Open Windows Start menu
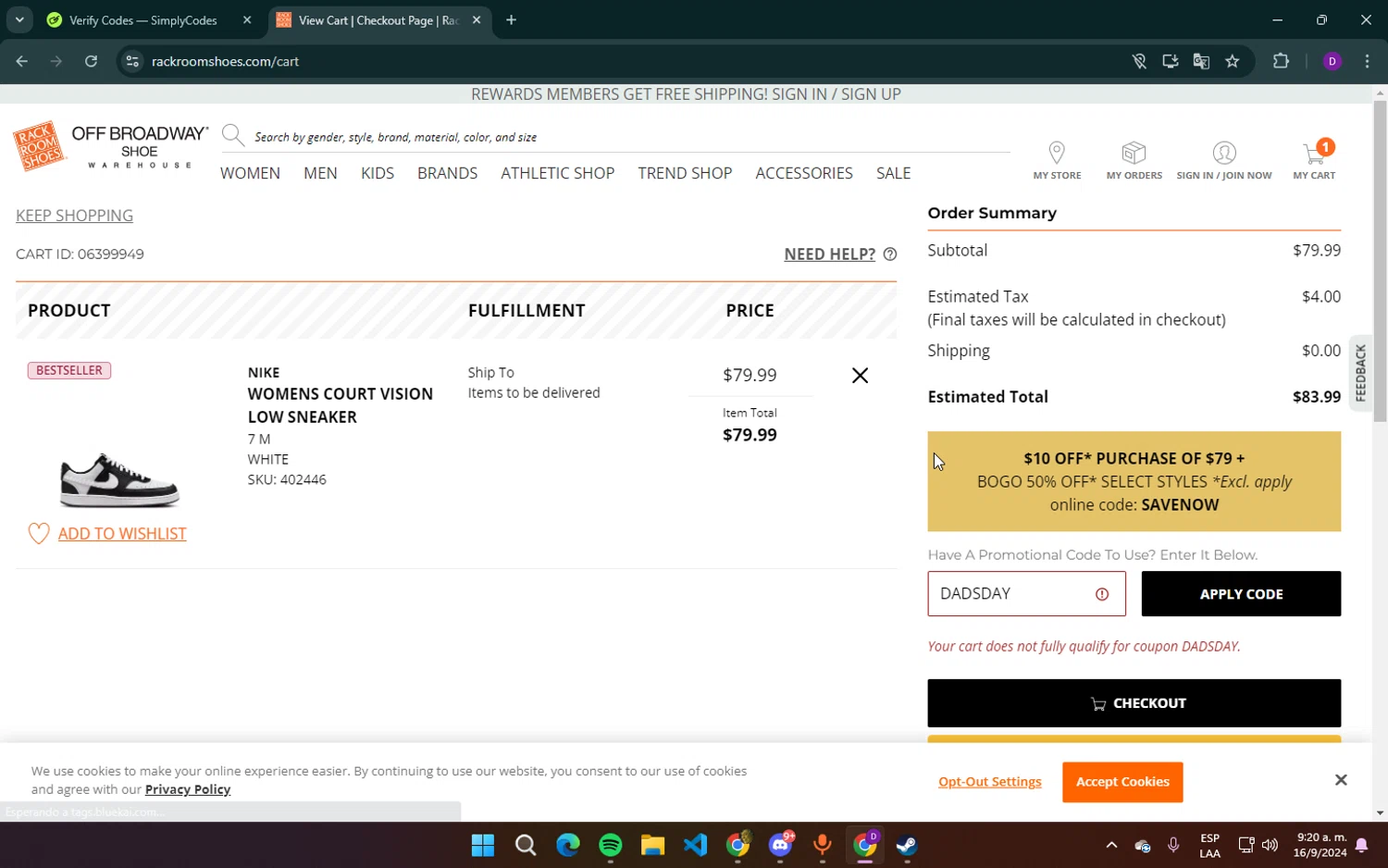 [x=483, y=845]
